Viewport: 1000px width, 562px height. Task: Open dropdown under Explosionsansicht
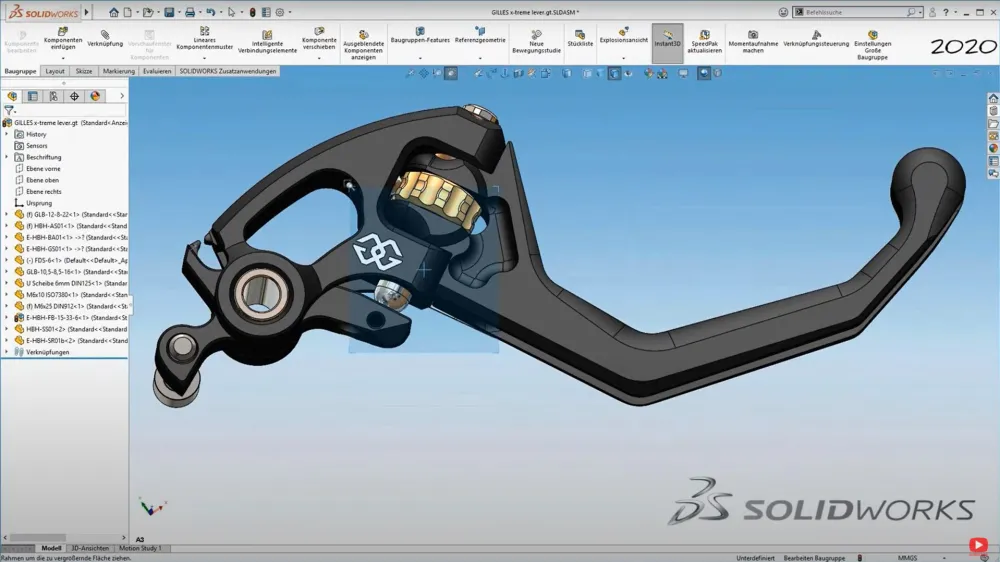pyautogui.click(x=624, y=58)
